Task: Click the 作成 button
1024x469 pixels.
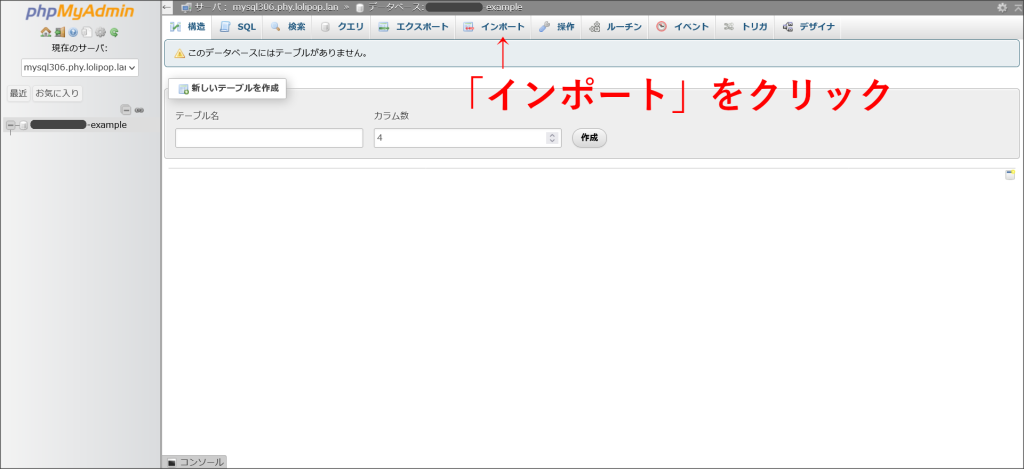Action: 589,138
